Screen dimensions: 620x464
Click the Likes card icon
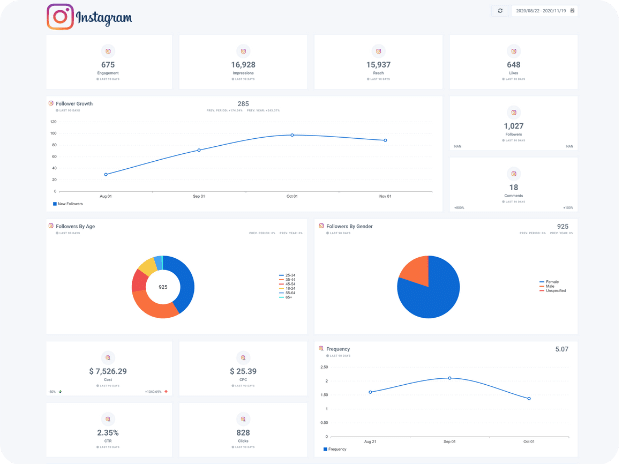513,50
